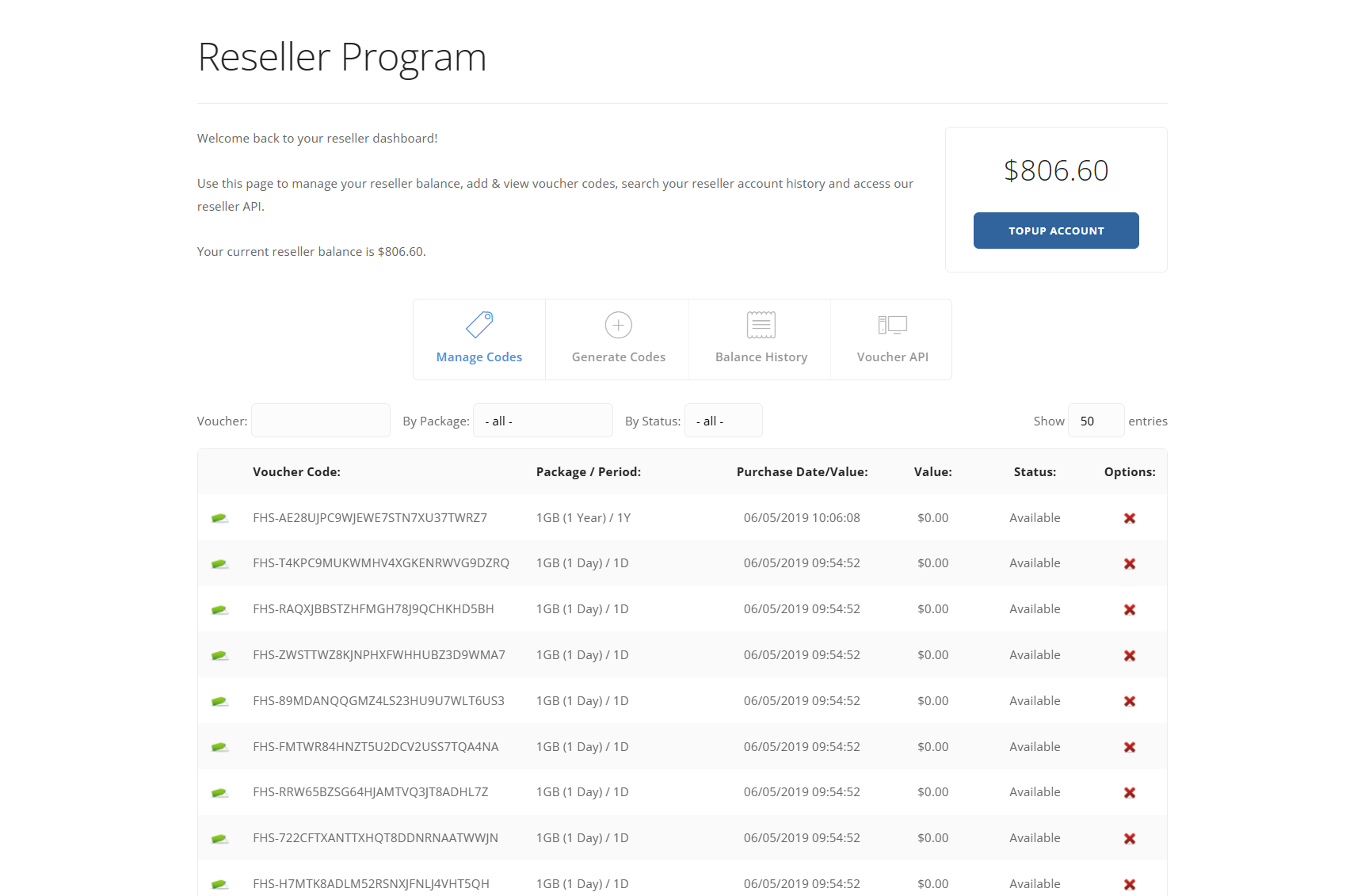Click the Balance History receipt icon
The height and width of the screenshot is (896, 1365).
(761, 325)
